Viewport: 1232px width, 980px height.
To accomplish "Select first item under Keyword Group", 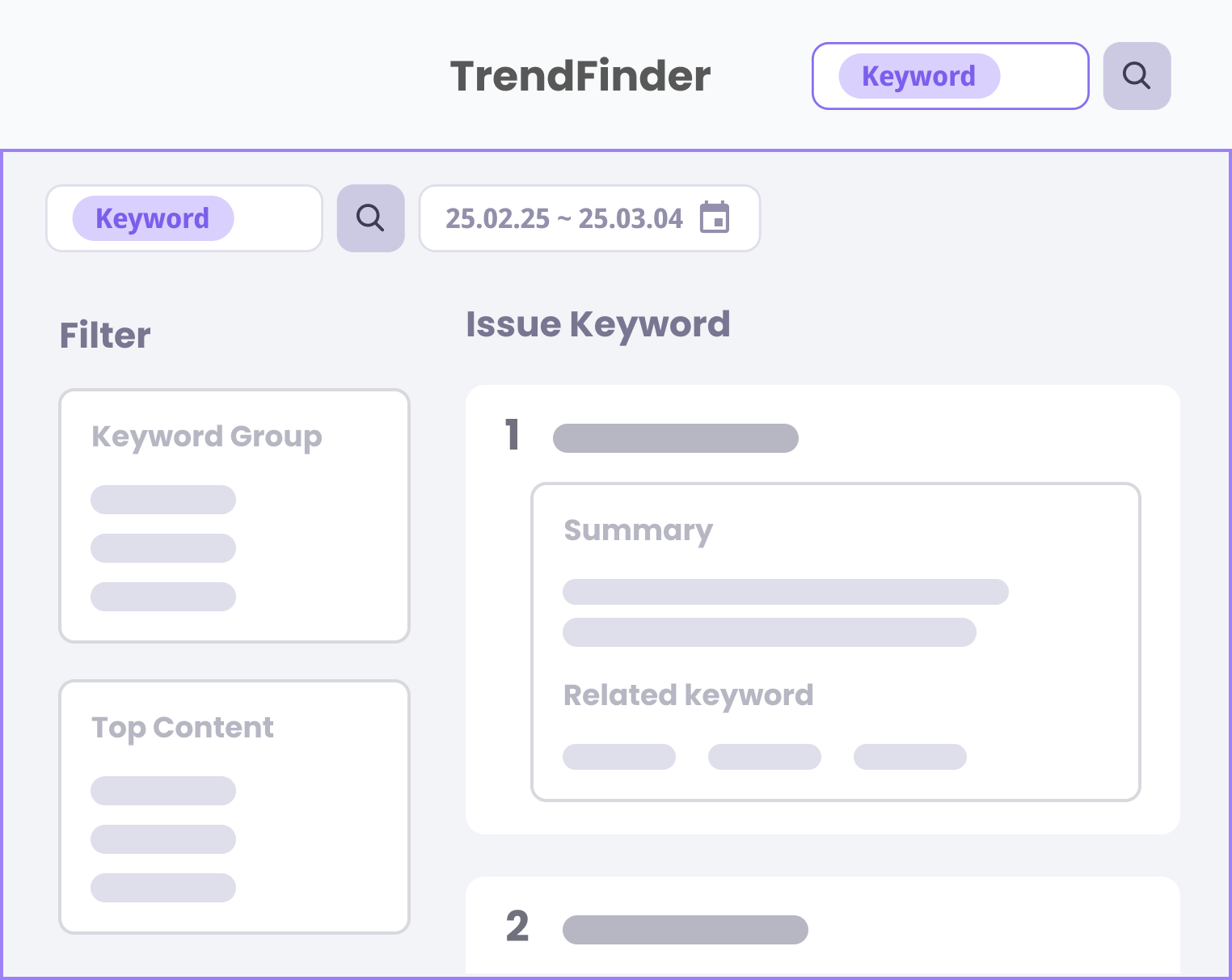I will (163, 500).
